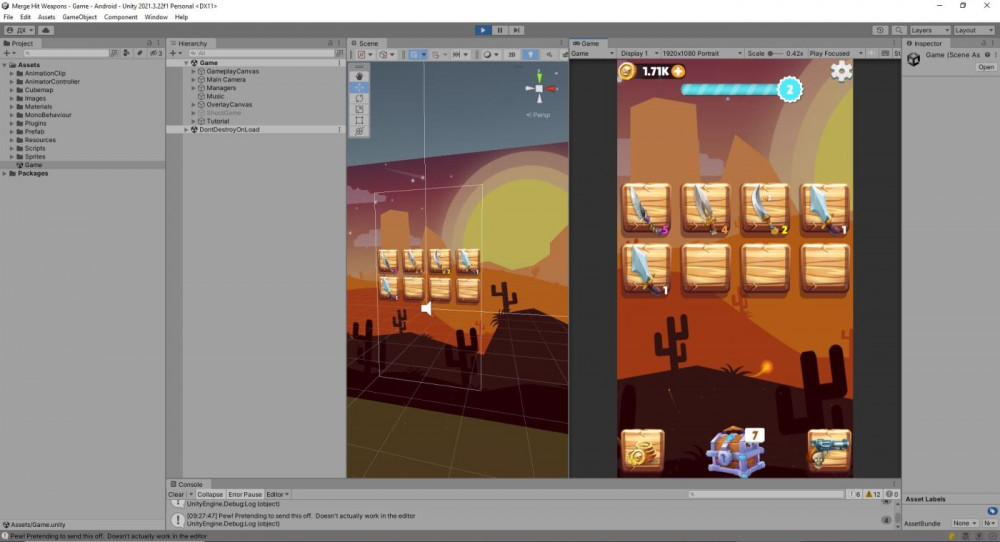The image size is (1000, 542).
Task: Expand the Scripts folder in Project
Action: [x=11, y=149]
